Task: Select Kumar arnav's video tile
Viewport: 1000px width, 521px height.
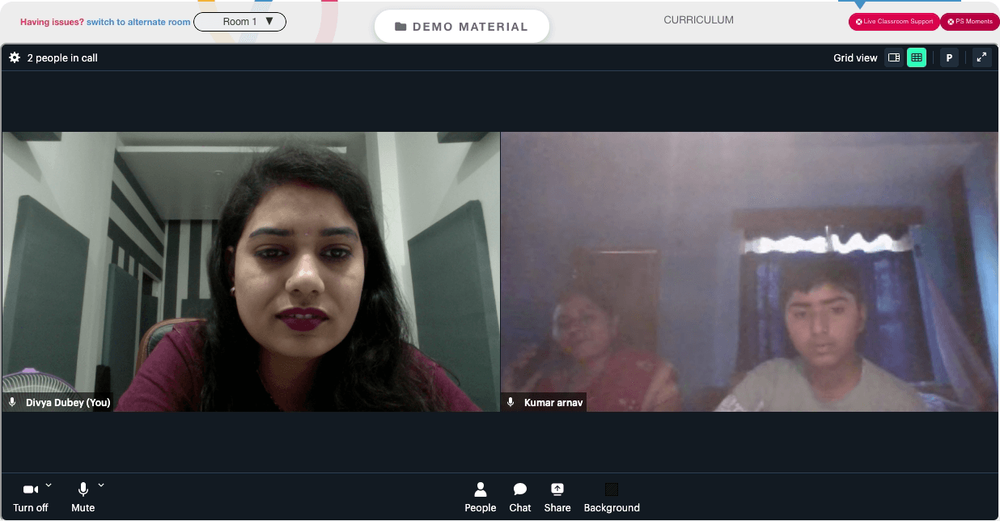Action: click(749, 272)
